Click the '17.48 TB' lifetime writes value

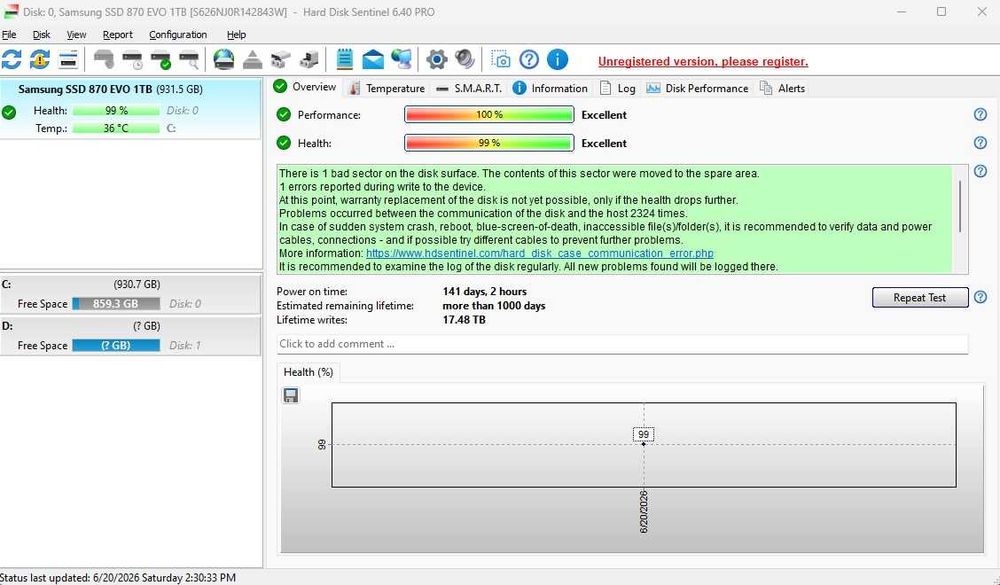pos(464,320)
